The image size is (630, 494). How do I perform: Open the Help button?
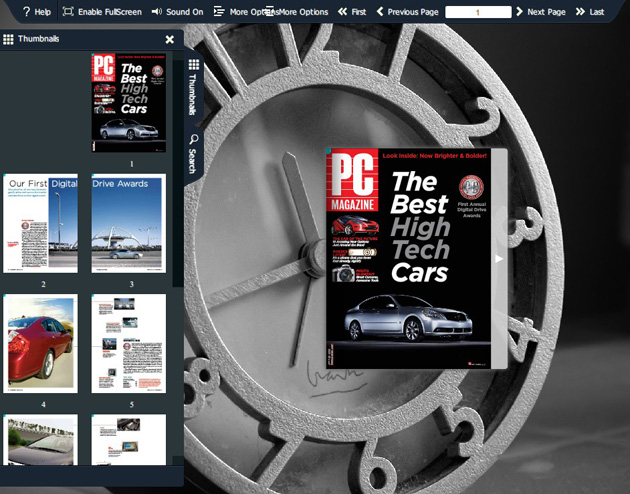(x=37, y=12)
